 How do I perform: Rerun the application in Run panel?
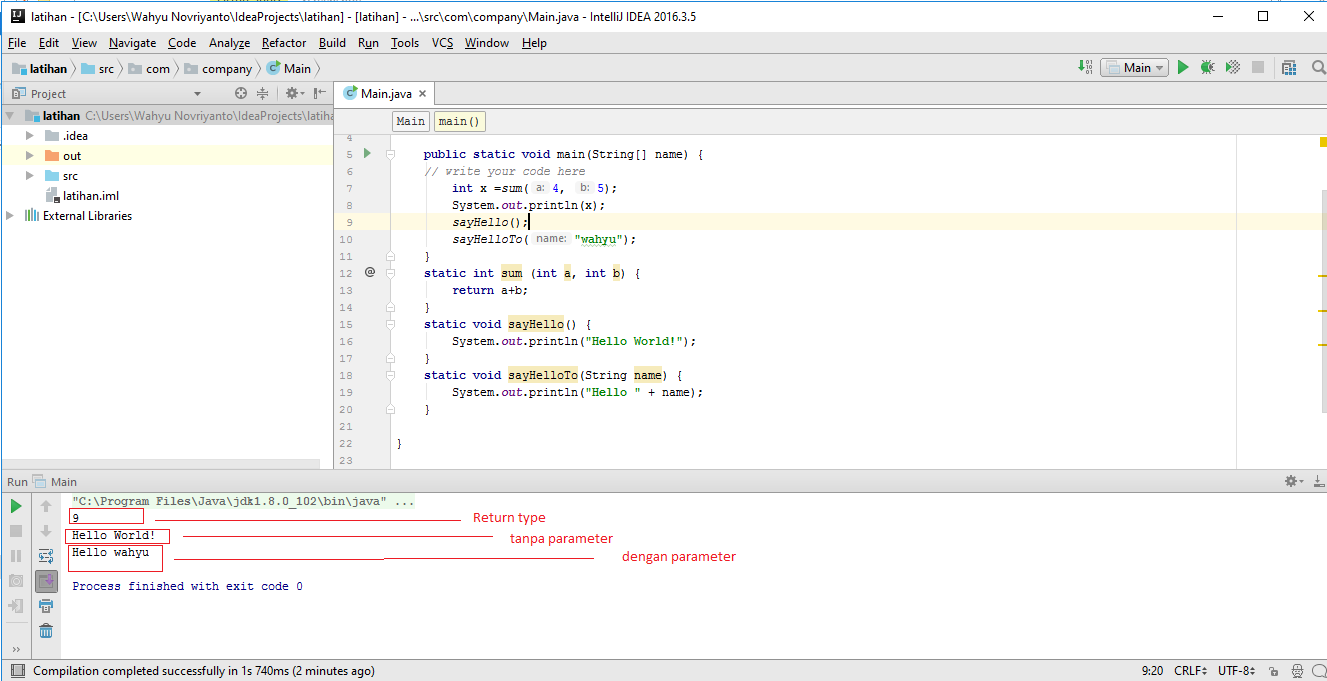point(15,506)
